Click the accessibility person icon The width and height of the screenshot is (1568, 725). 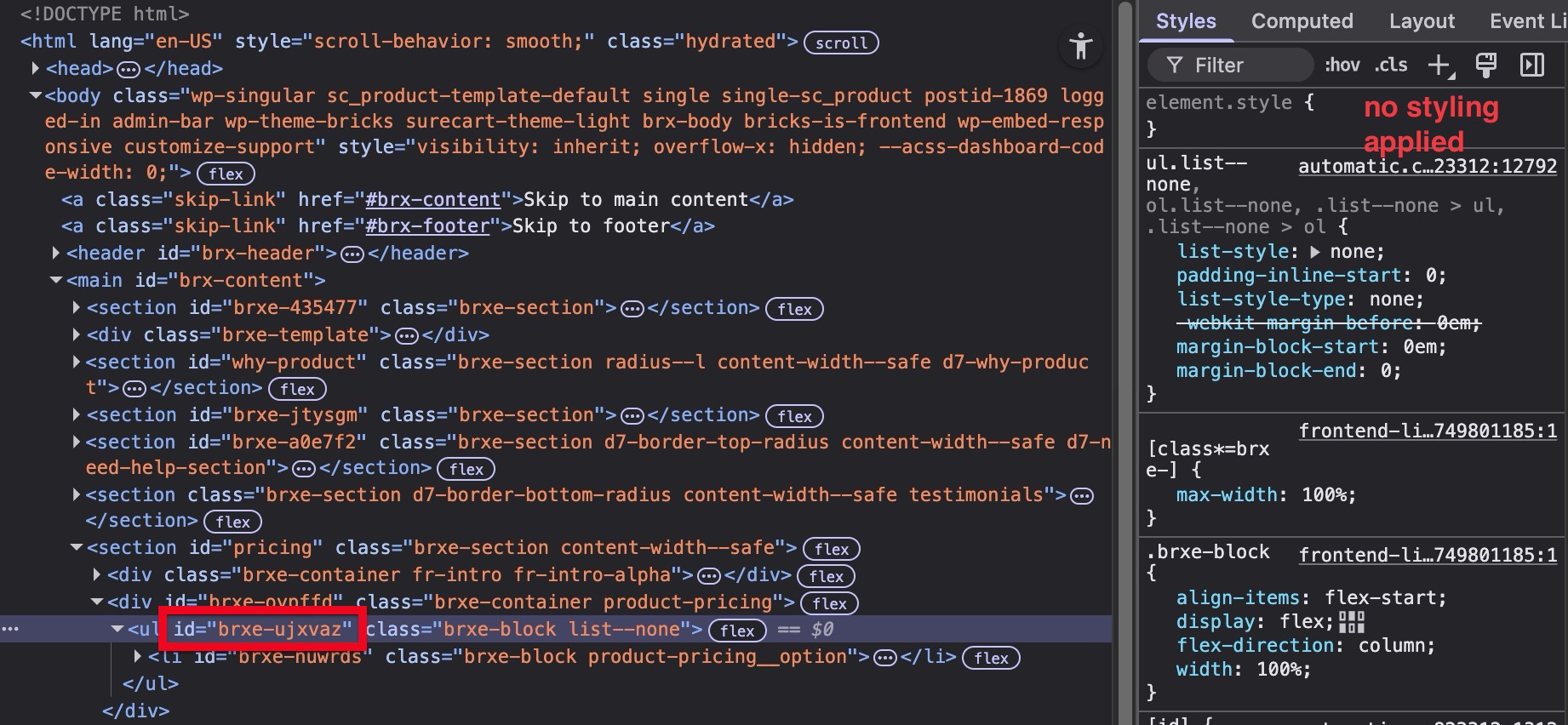[x=1080, y=46]
